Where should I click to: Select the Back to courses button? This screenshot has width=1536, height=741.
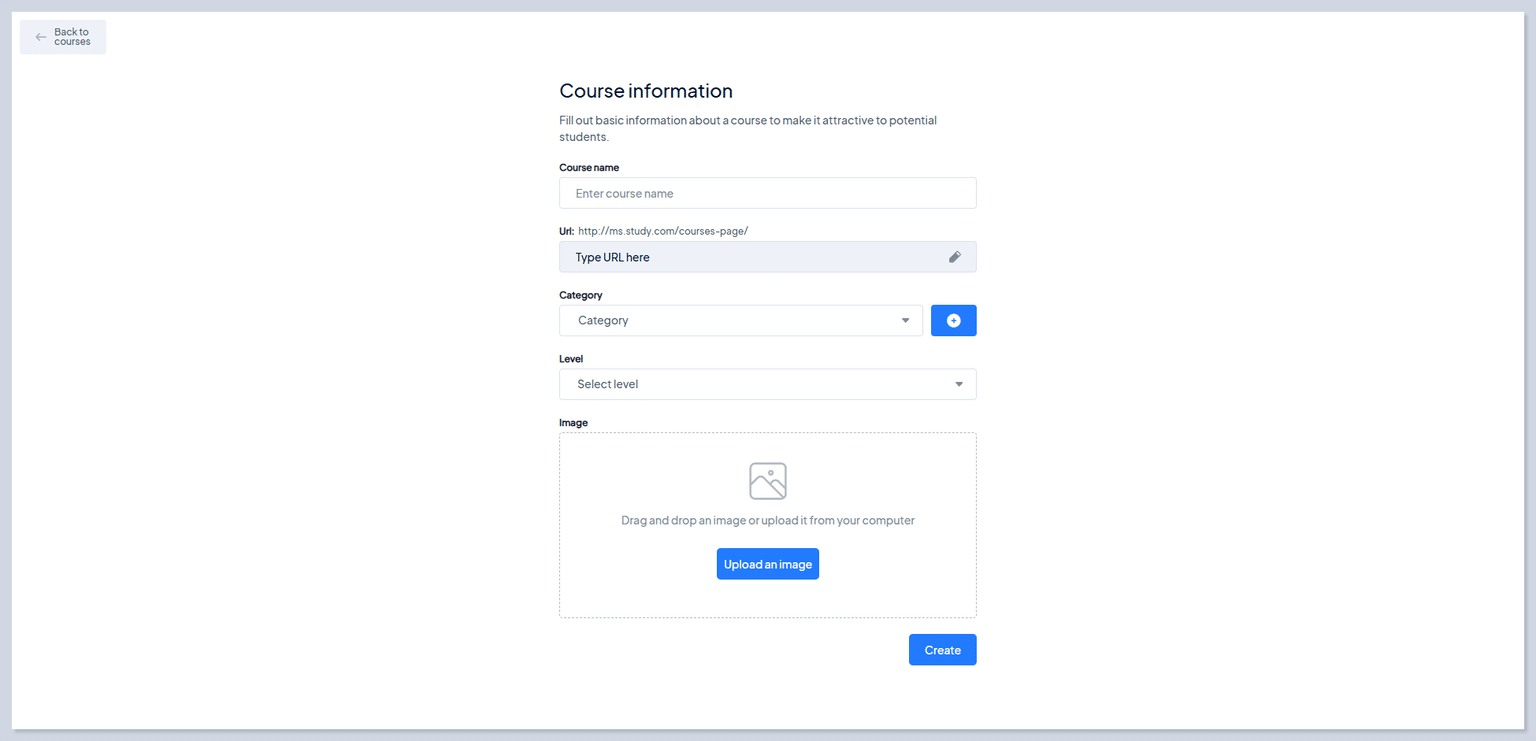pyautogui.click(x=62, y=36)
